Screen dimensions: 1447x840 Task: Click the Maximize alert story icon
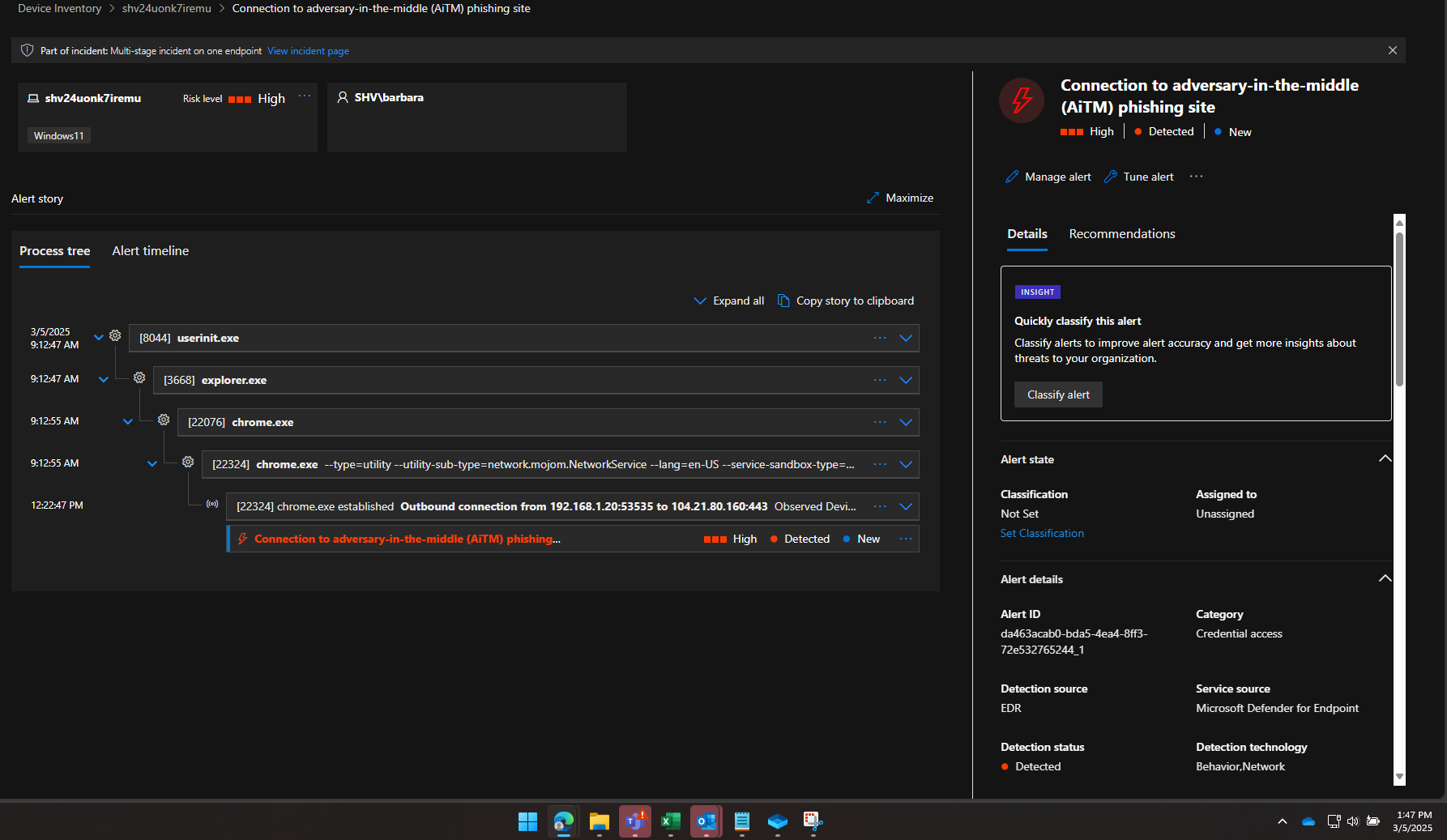[873, 198]
